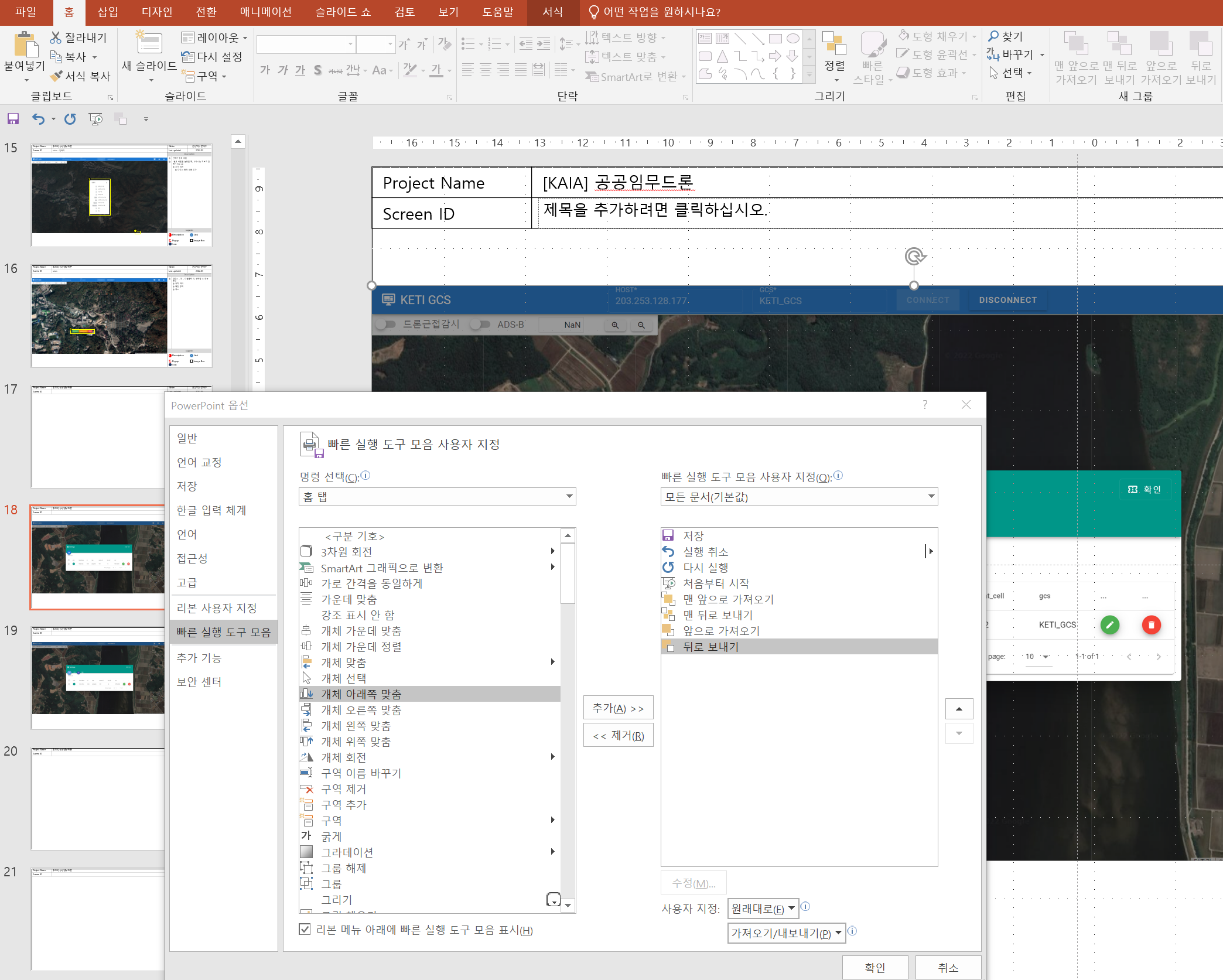Screen dimensions: 1223x980
Task: Click the Arrange (정렬) icon
Action: (x=834, y=45)
